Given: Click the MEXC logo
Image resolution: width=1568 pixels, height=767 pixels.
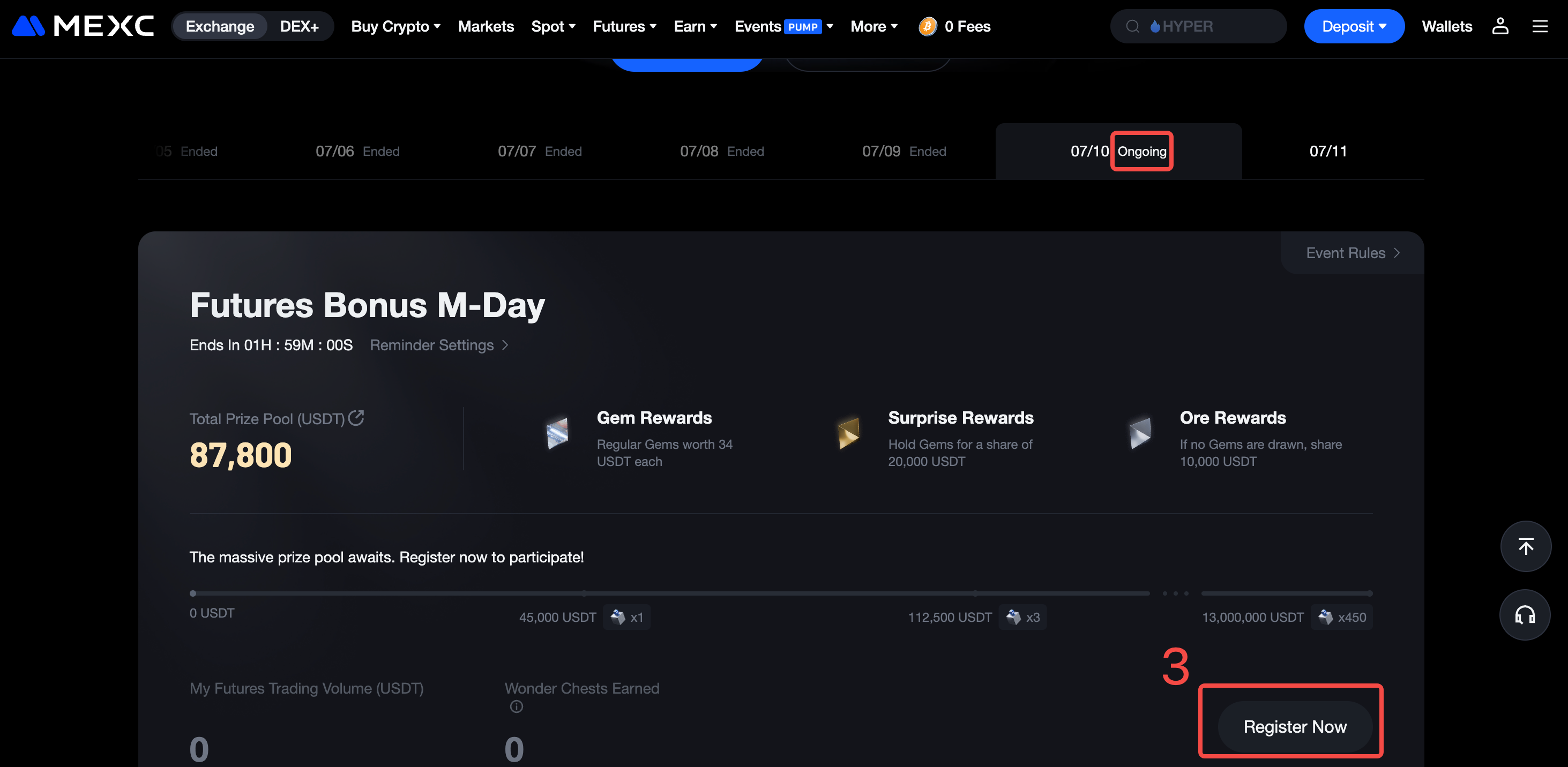Looking at the screenshot, I should point(83,26).
